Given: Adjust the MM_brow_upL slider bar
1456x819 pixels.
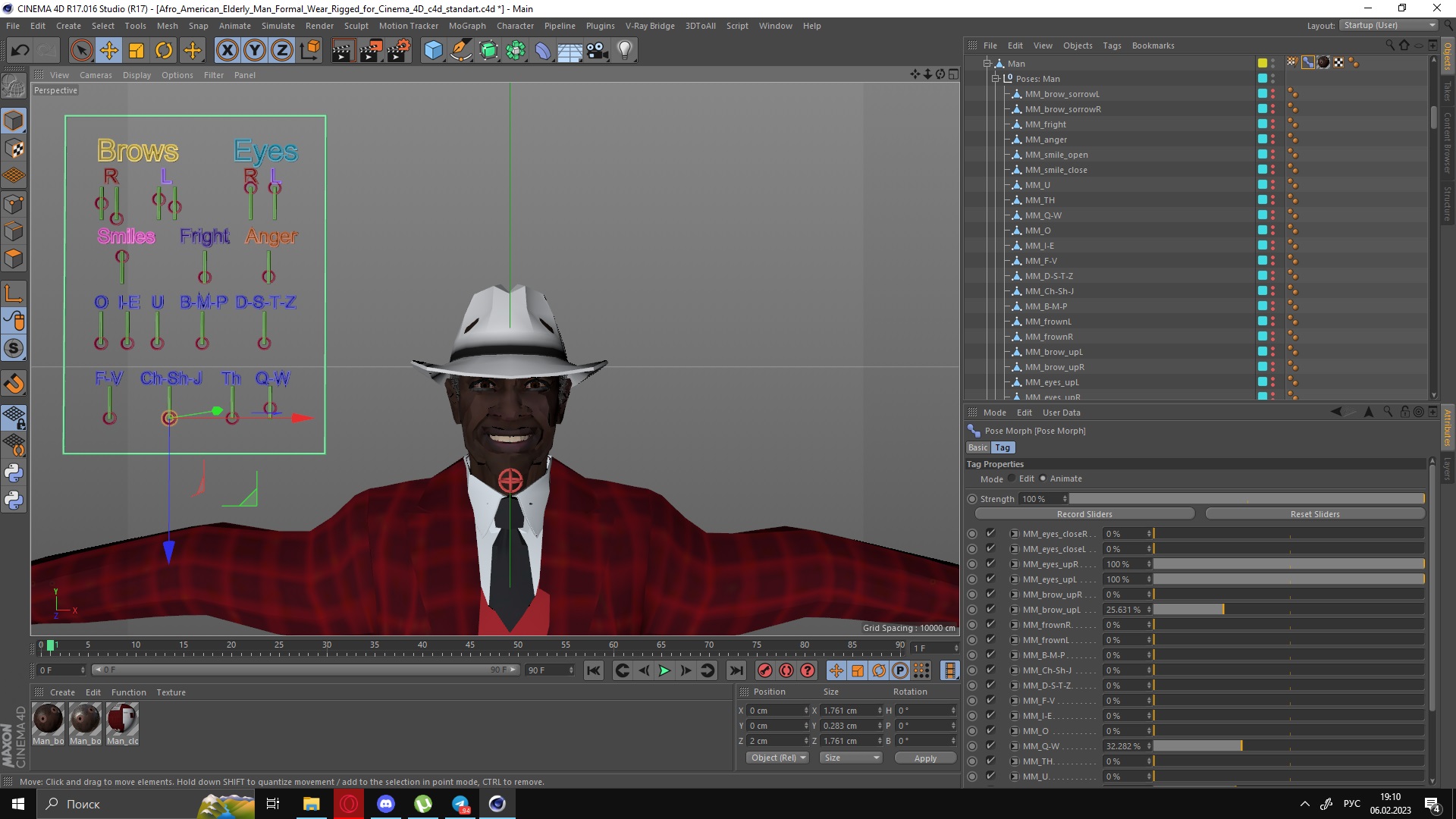Looking at the screenshot, I should click(x=1288, y=610).
